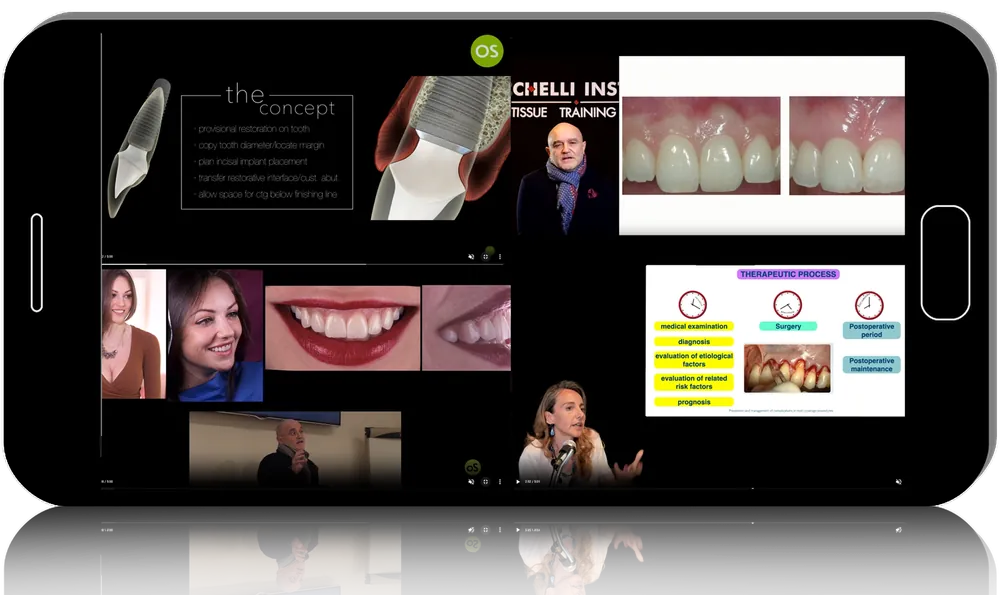
Task: Tap the phone's oval home button
Action: pos(945,263)
